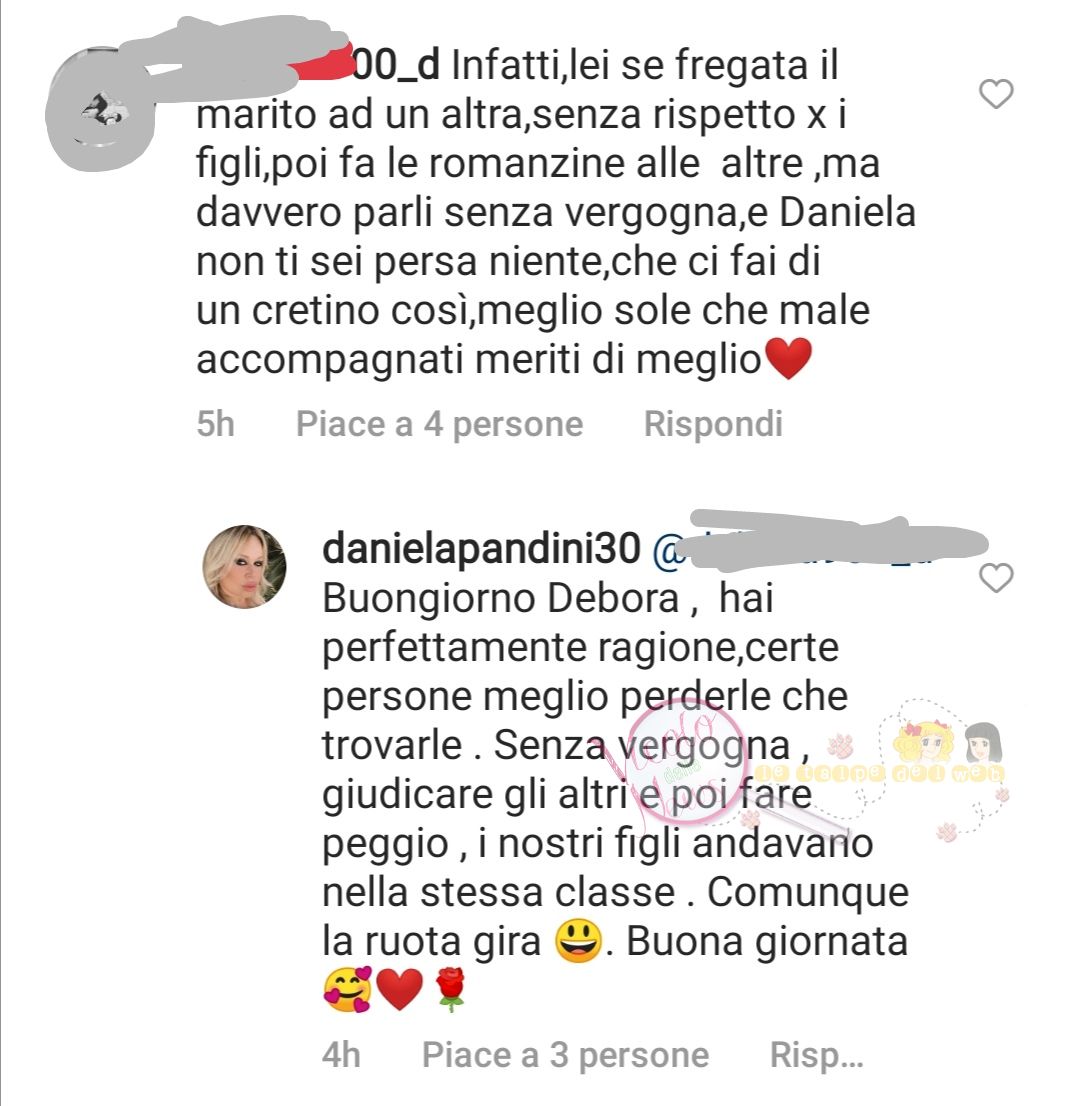Tap the red heart emoji after "meriti di meglio"

788,359
